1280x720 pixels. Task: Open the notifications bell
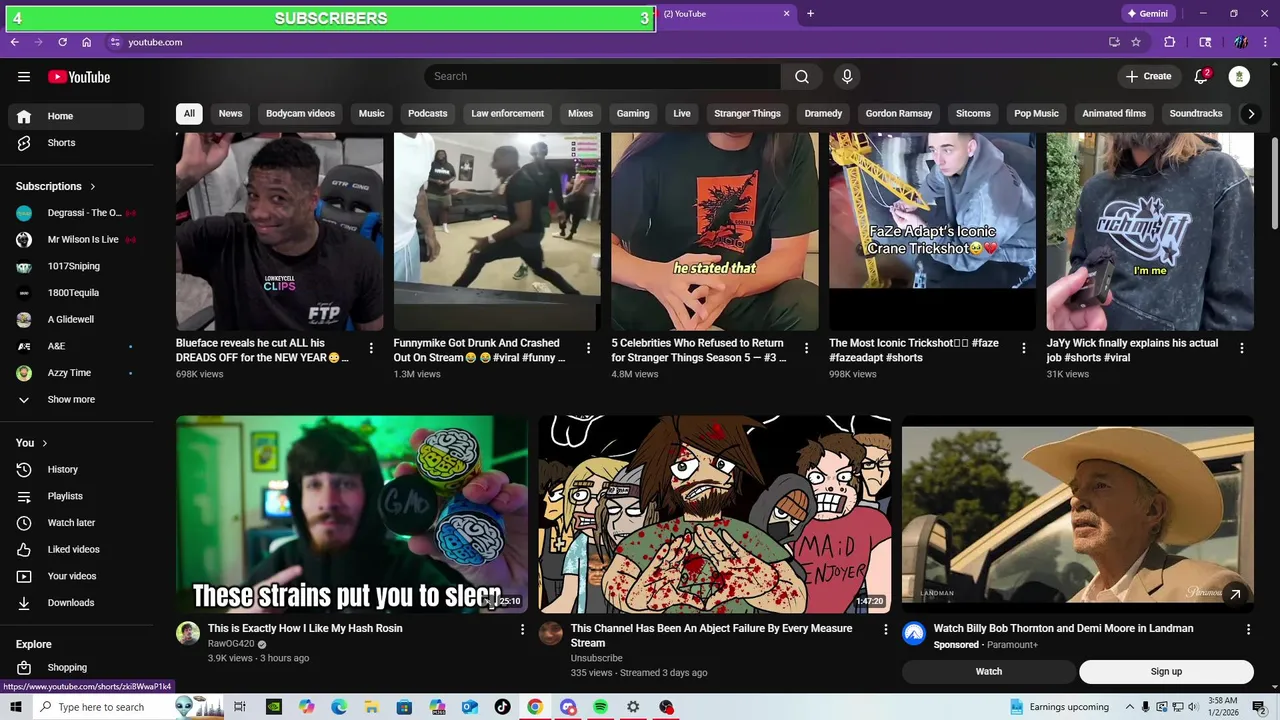[x=1201, y=77]
